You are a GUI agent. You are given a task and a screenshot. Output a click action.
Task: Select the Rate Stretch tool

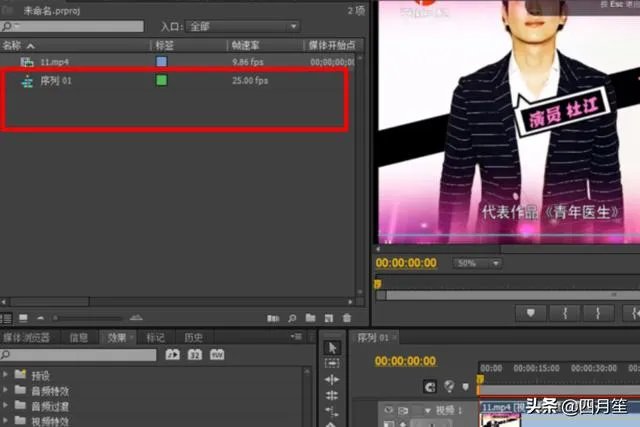click(332, 411)
